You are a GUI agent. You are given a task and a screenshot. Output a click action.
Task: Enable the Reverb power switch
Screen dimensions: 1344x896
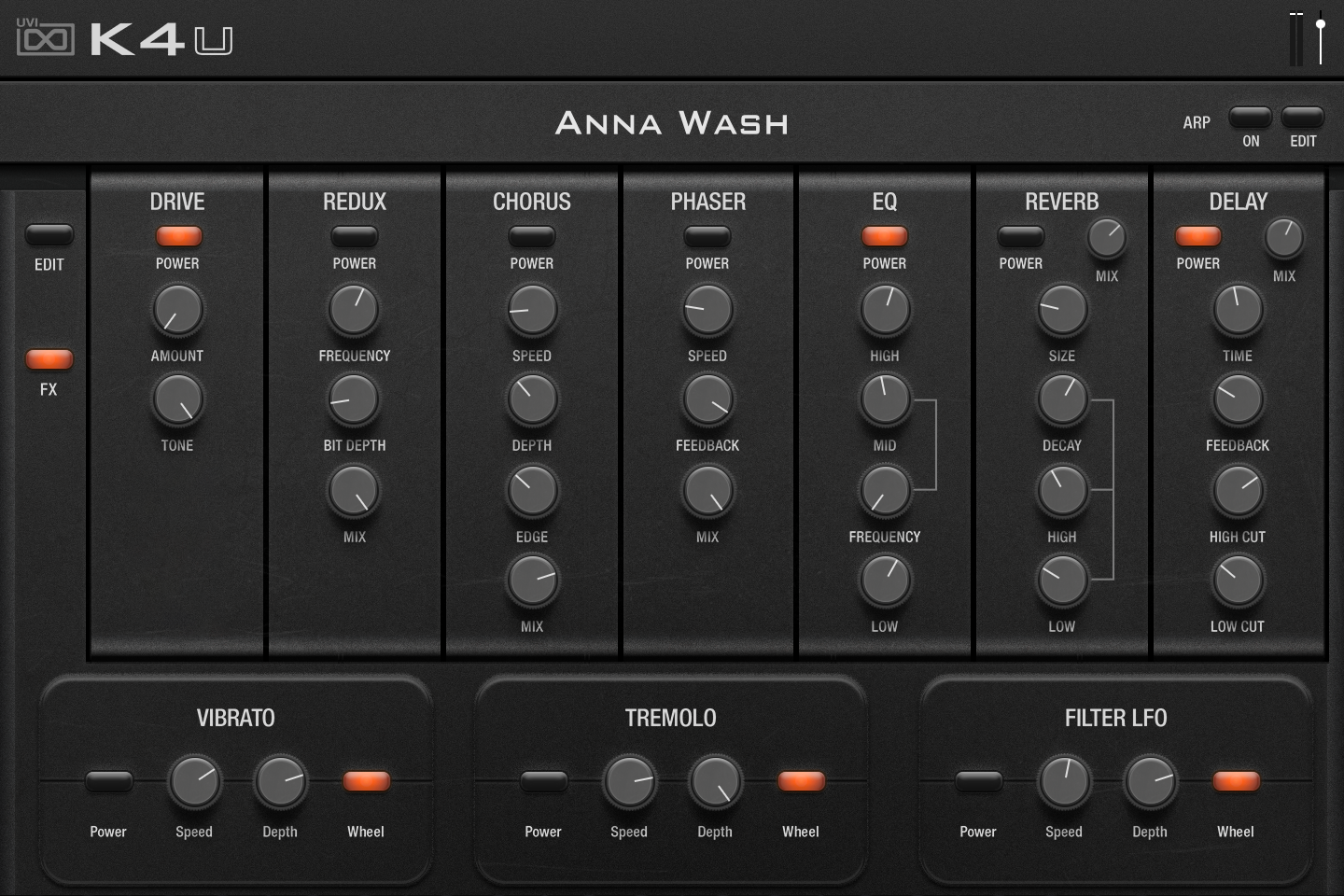click(1021, 236)
